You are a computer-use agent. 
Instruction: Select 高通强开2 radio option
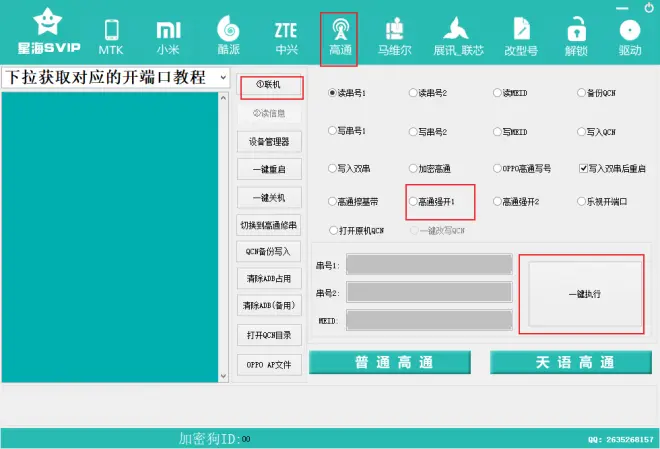coord(516,202)
